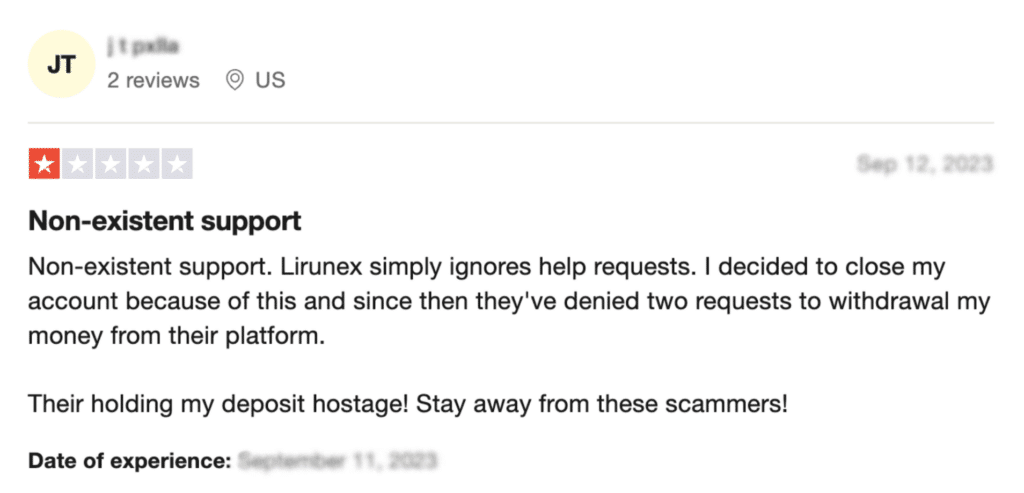The width and height of the screenshot is (1024, 493).
Task: Click the "money from their platform." line
Action: click(176, 338)
